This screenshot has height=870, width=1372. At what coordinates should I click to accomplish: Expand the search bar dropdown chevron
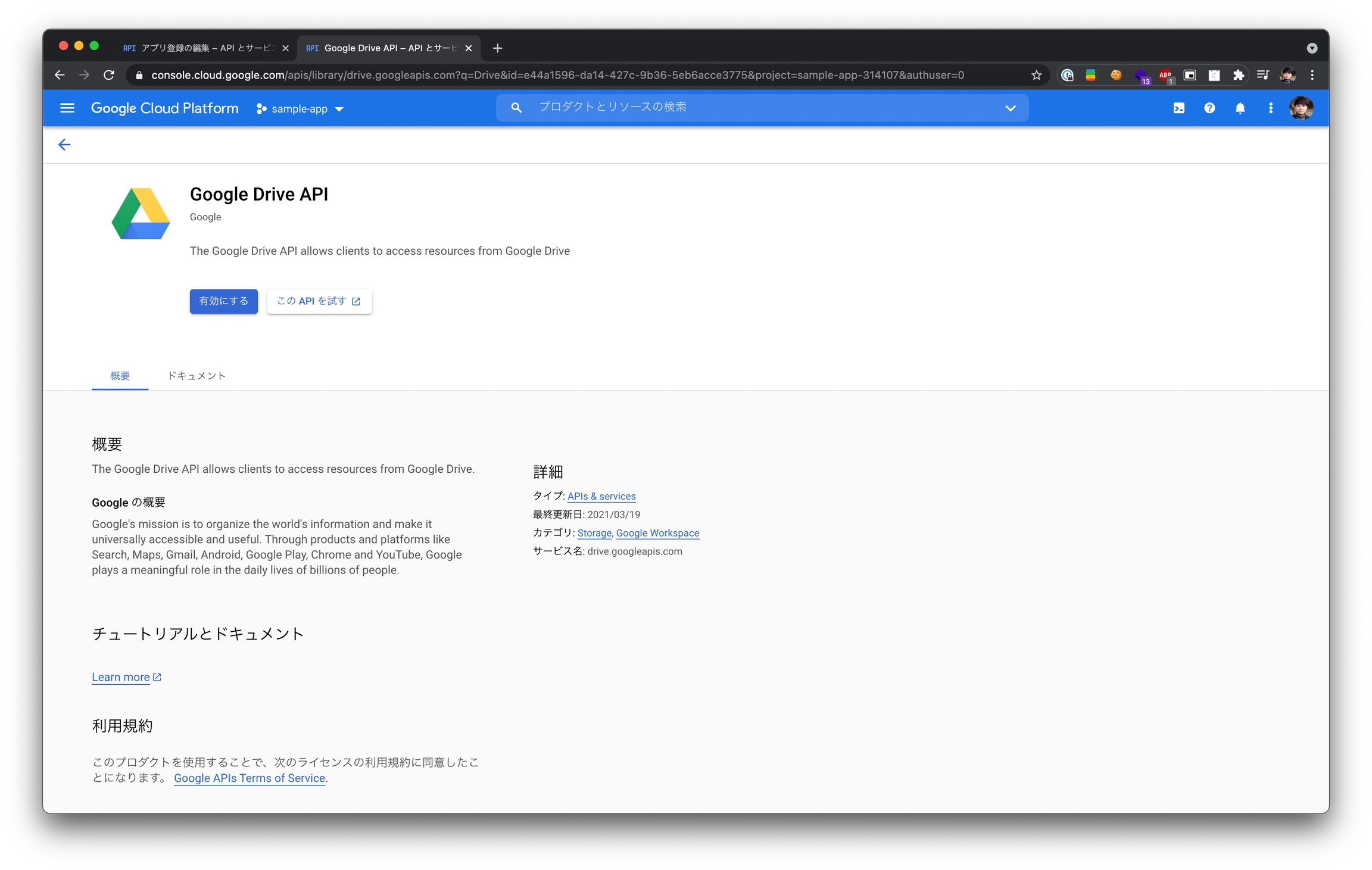[1010, 108]
